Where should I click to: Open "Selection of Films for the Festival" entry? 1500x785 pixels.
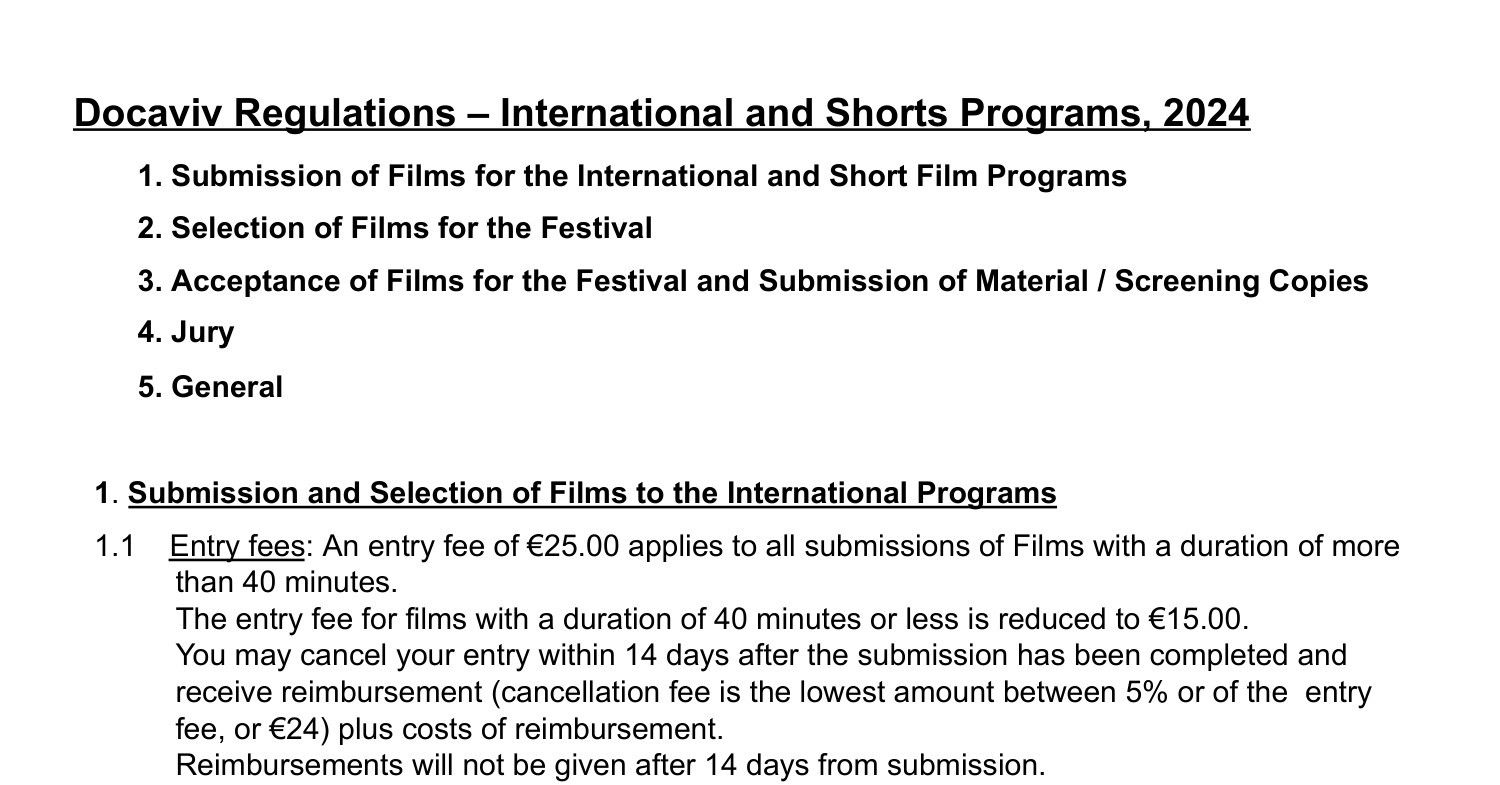pos(395,228)
